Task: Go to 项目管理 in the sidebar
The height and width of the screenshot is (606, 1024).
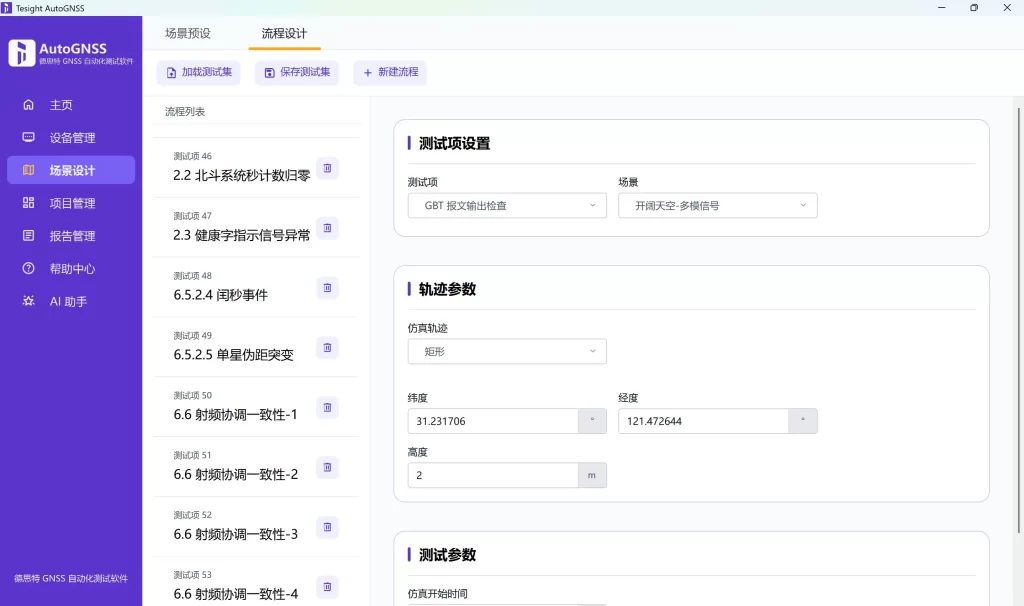Action: coord(71,202)
